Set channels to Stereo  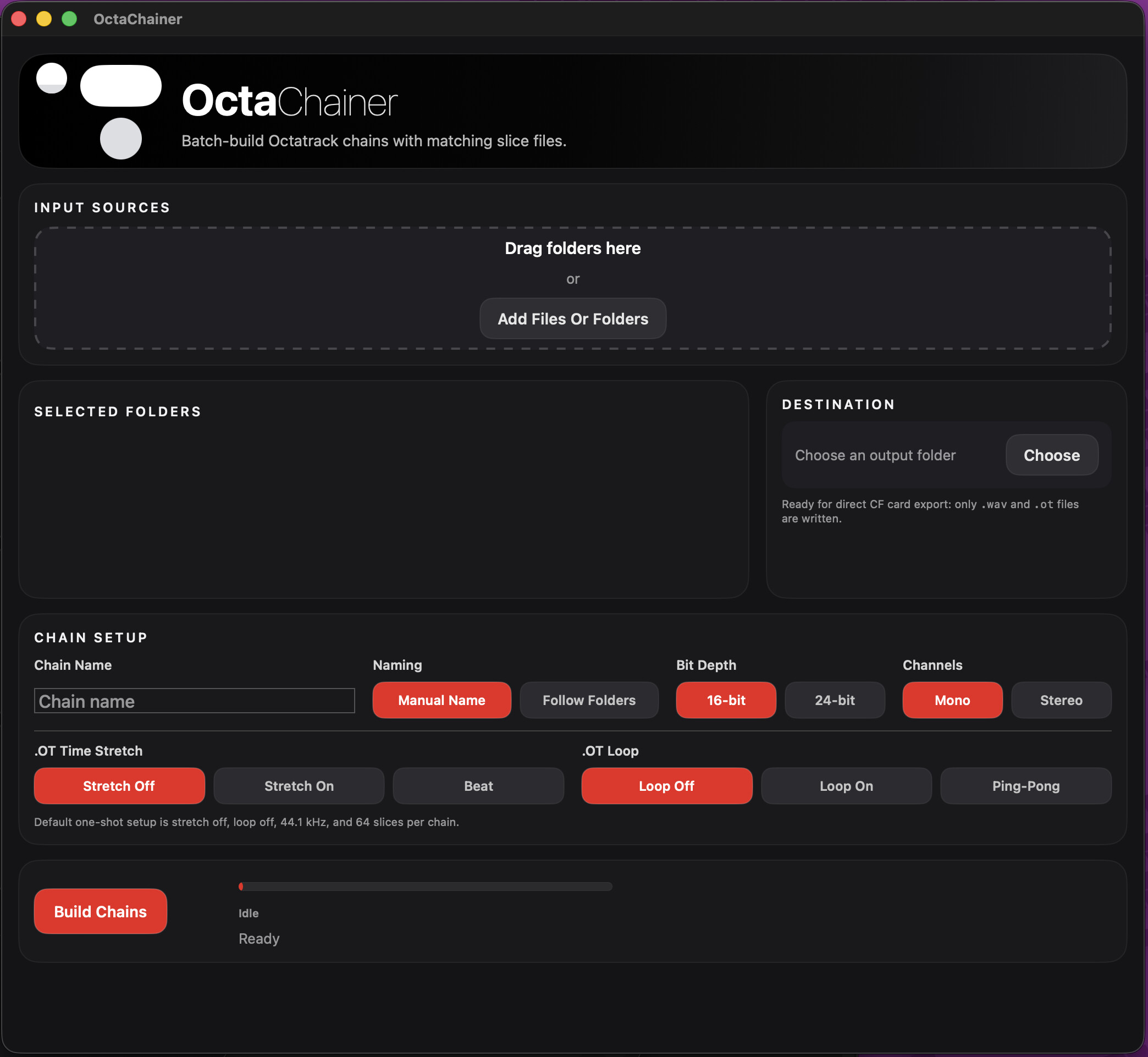[x=1061, y=700]
